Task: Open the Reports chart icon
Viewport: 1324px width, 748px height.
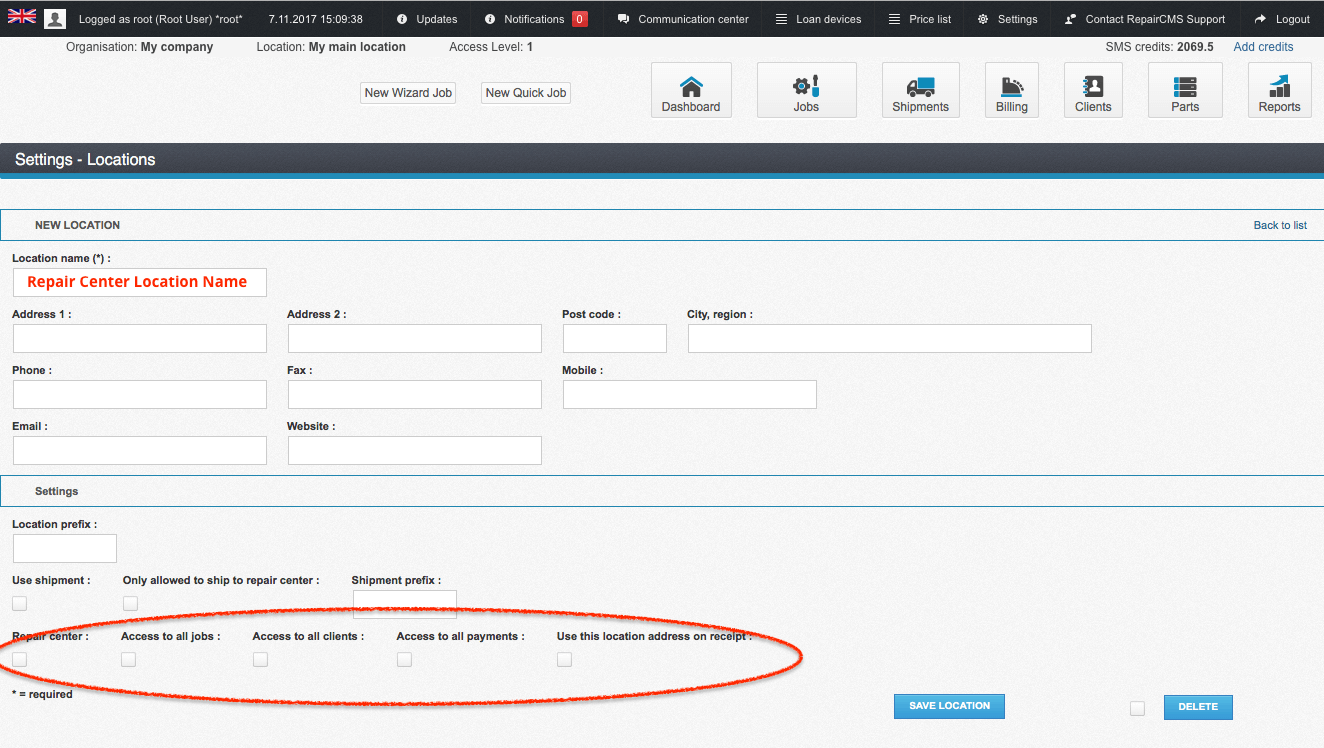Action: 1280,90
